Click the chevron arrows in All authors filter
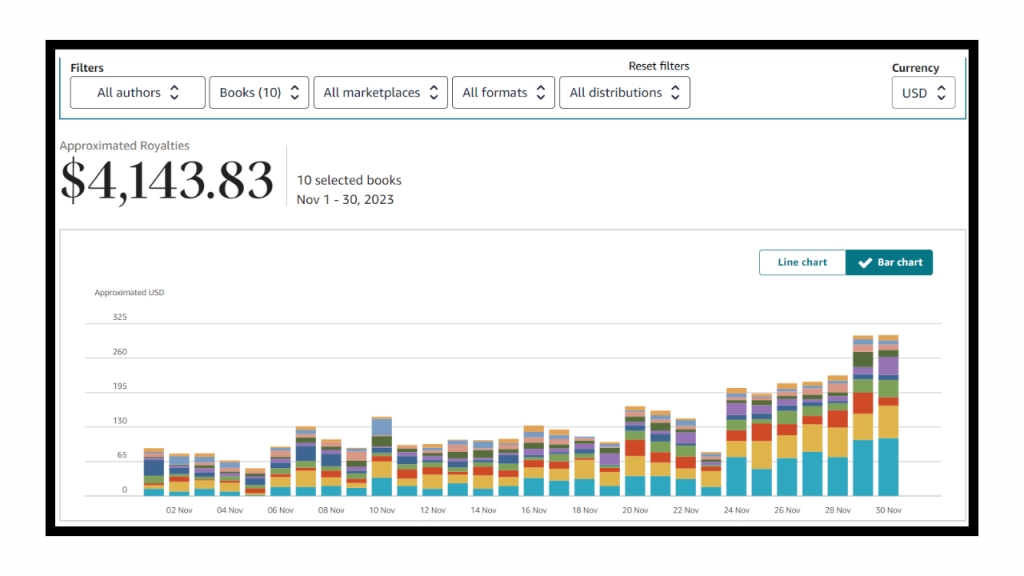 pyautogui.click(x=174, y=93)
